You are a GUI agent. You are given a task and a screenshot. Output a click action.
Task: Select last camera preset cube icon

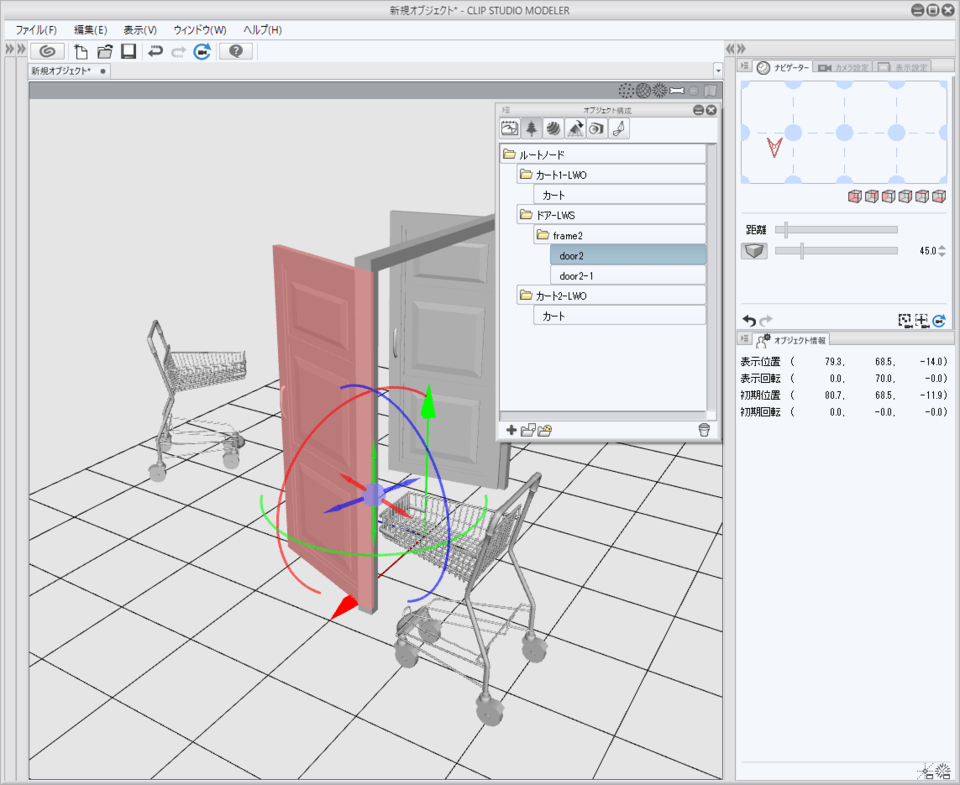[939, 196]
